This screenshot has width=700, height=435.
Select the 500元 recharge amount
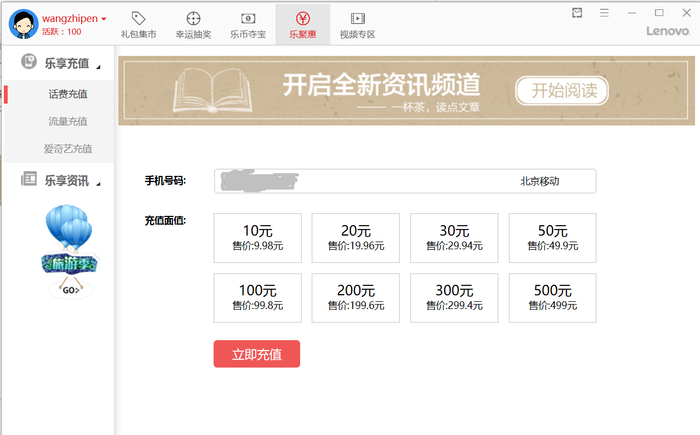pyautogui.click(x=552, y=297)
